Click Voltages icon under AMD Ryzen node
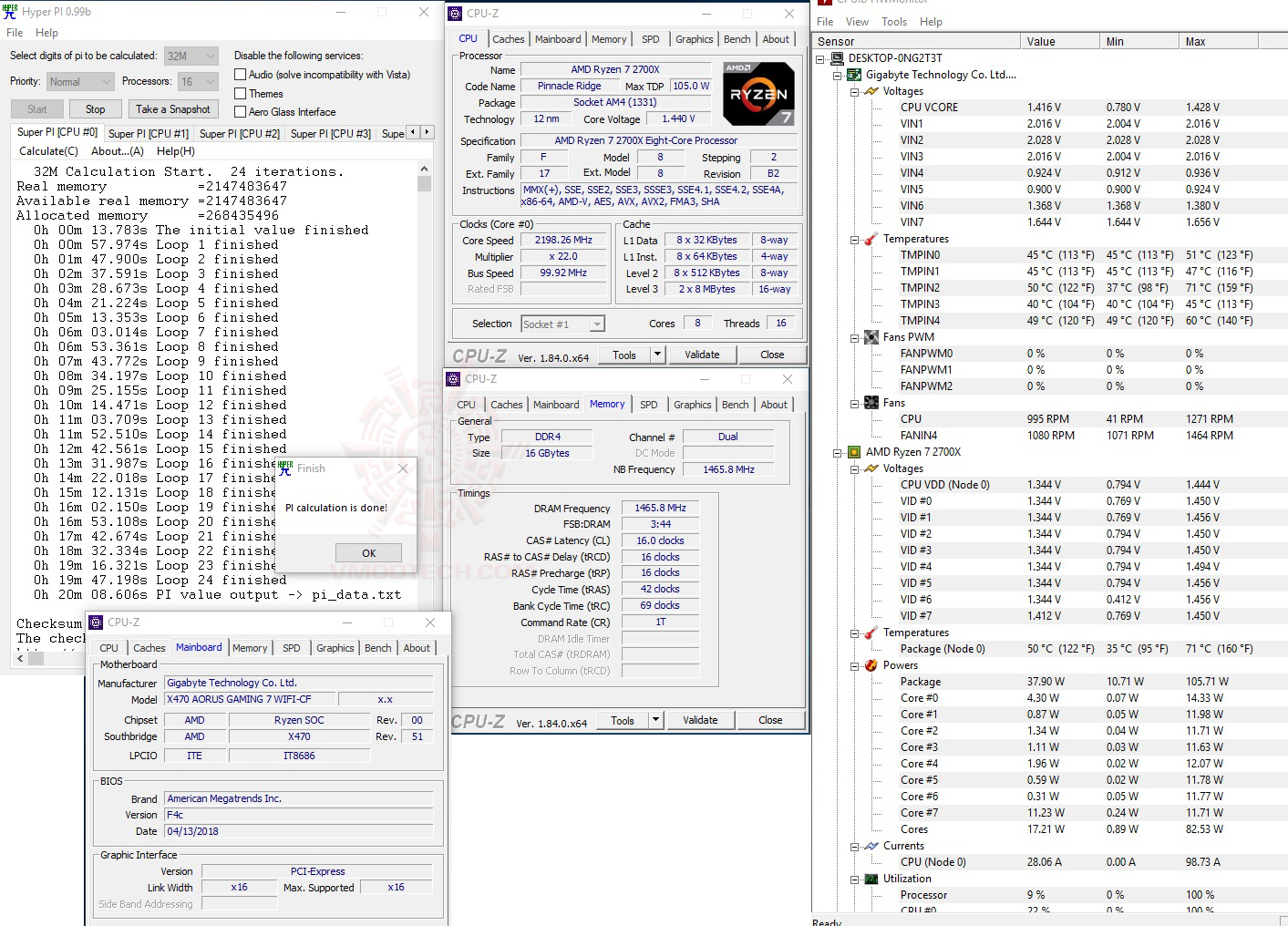Image resolution: width=1288 pixels, height=926 pixels. coord(871,468)
